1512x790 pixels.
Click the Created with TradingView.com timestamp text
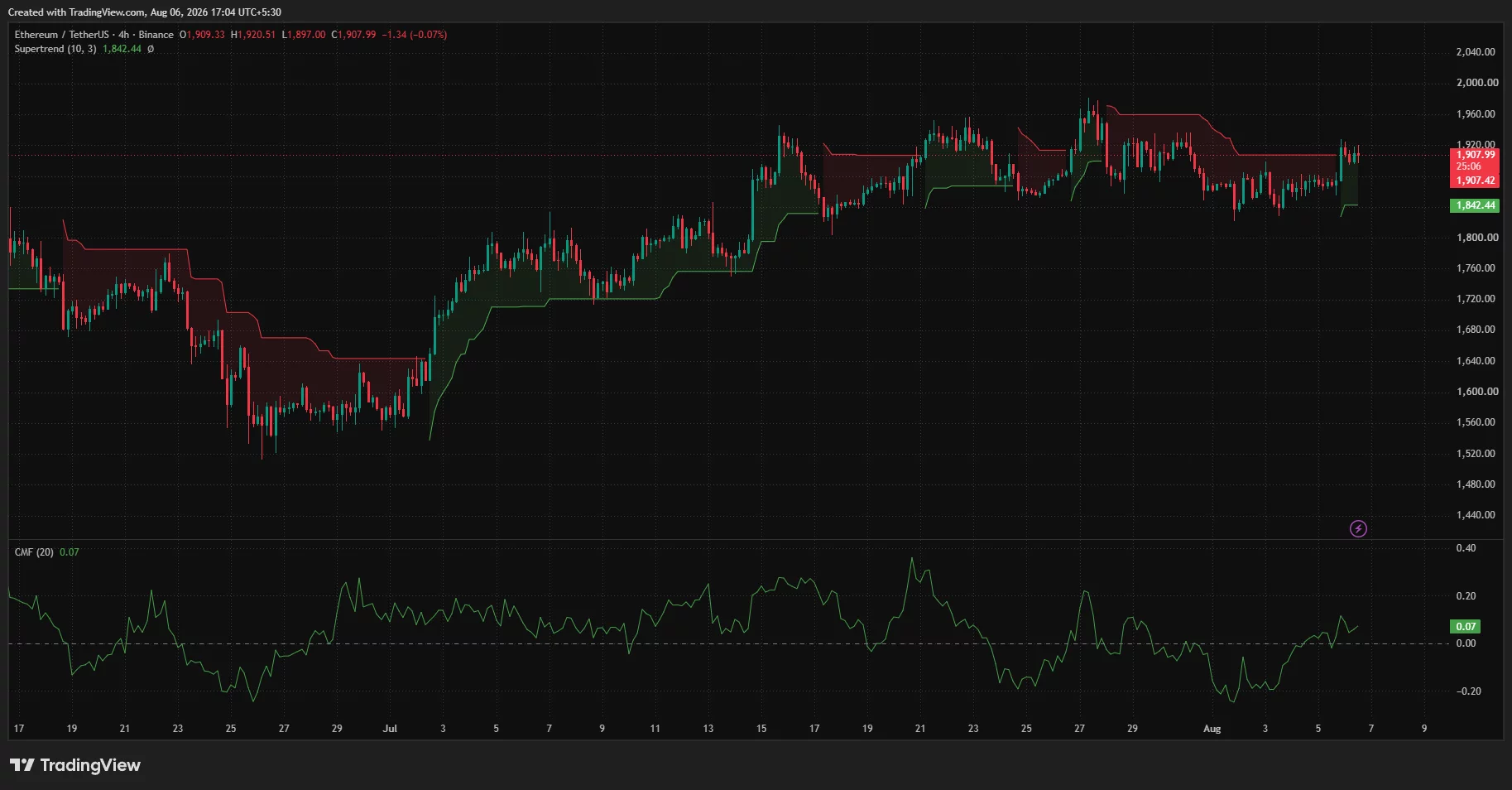point(144,12)
